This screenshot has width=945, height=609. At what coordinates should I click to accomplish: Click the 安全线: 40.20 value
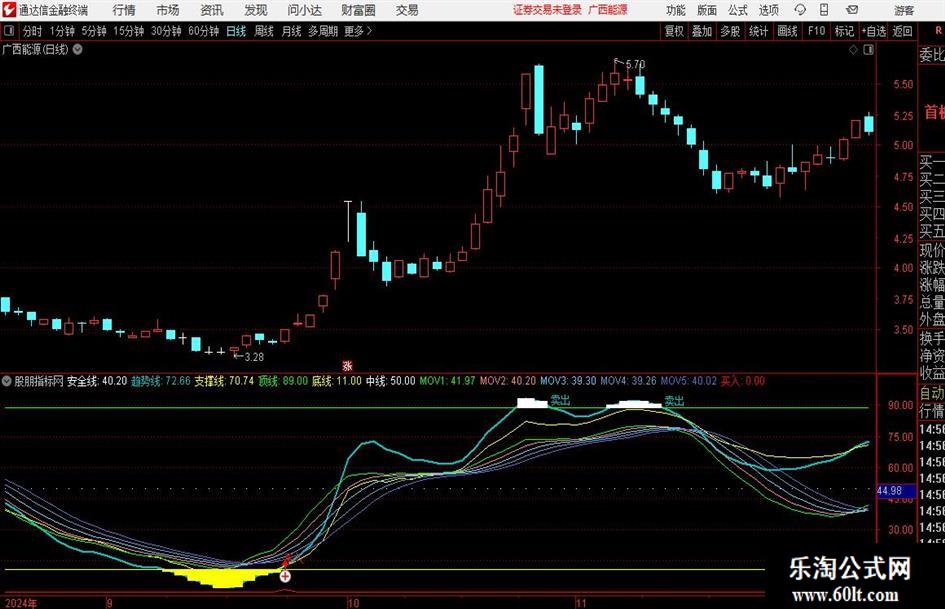click(x=96, y=381)
